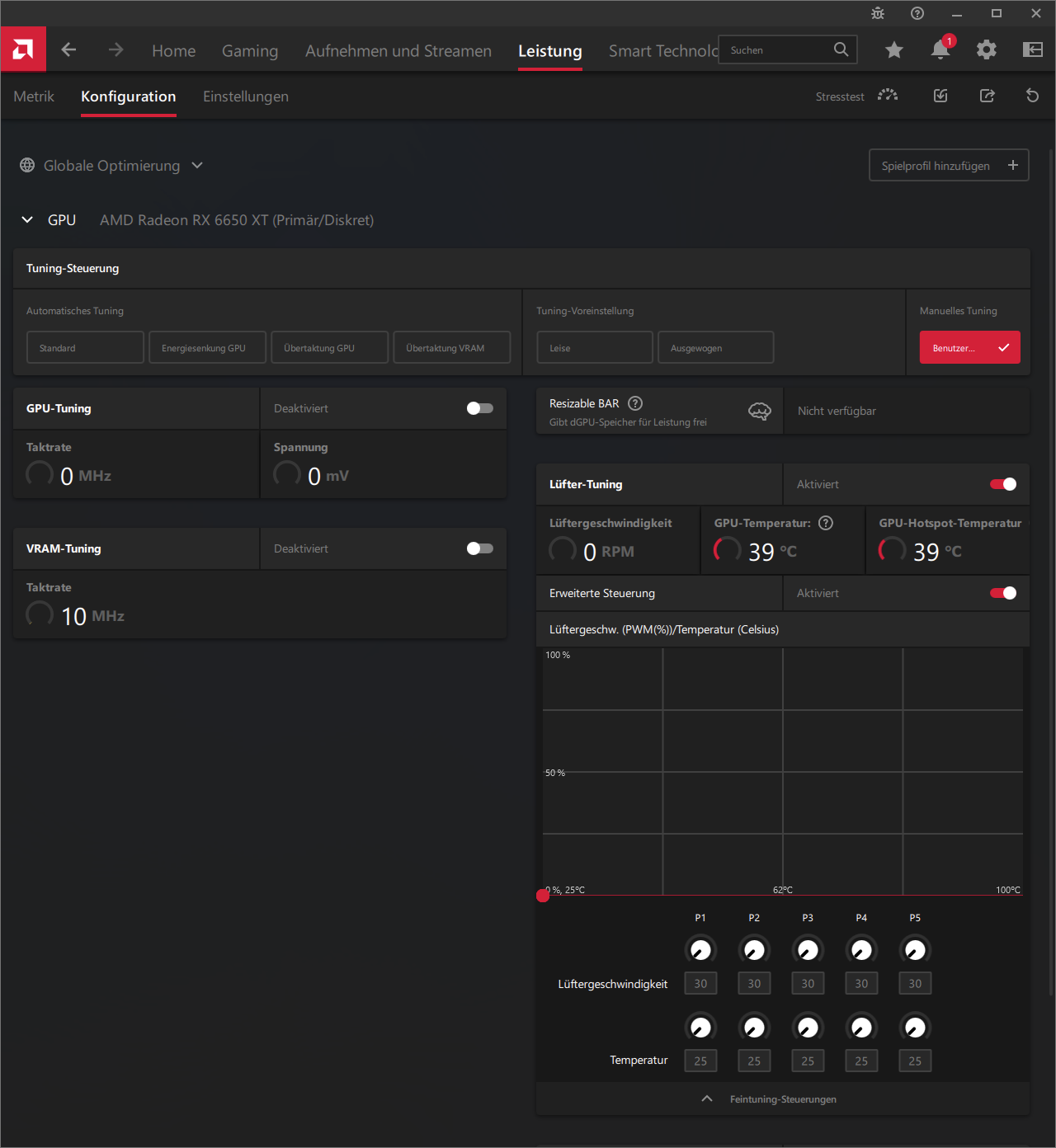
Task: Select Übertaktung VRAM preset
Action: coord(452,347)
